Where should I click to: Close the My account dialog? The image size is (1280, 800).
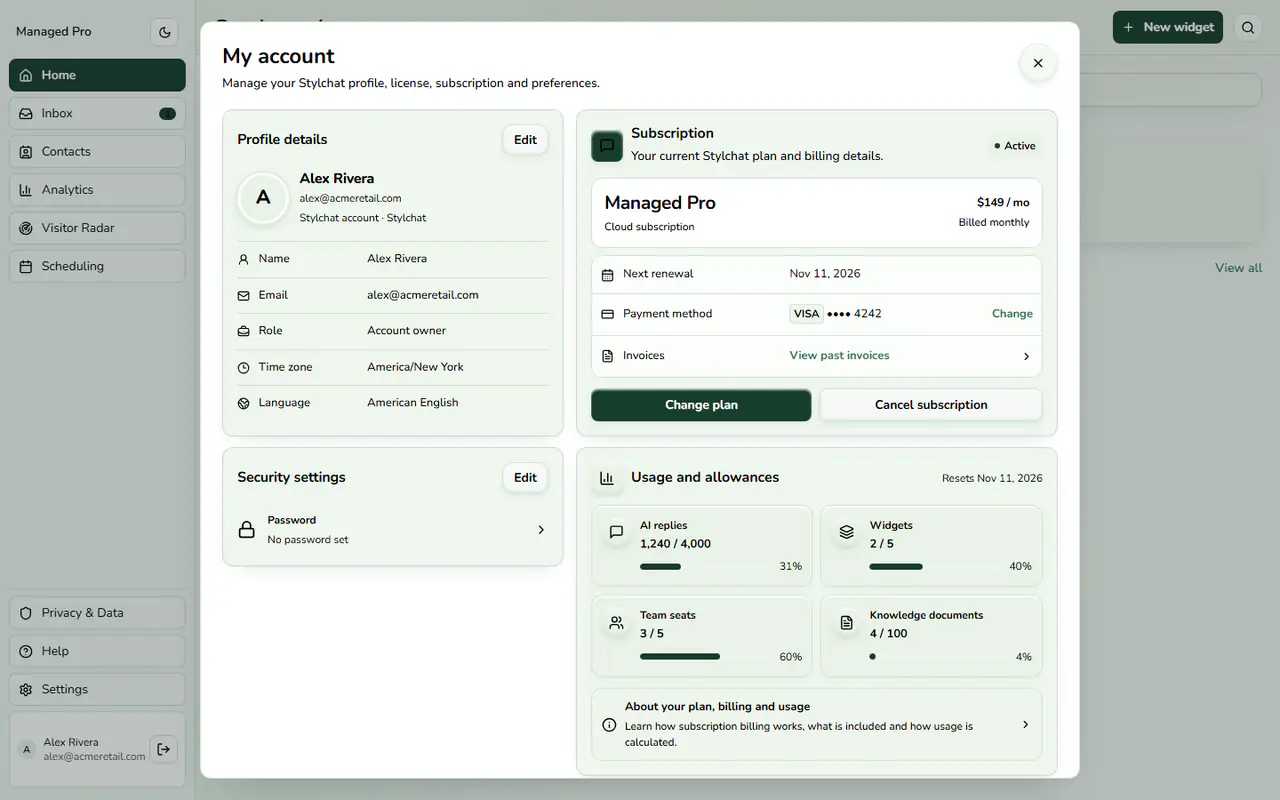[x=1038, y=63]
